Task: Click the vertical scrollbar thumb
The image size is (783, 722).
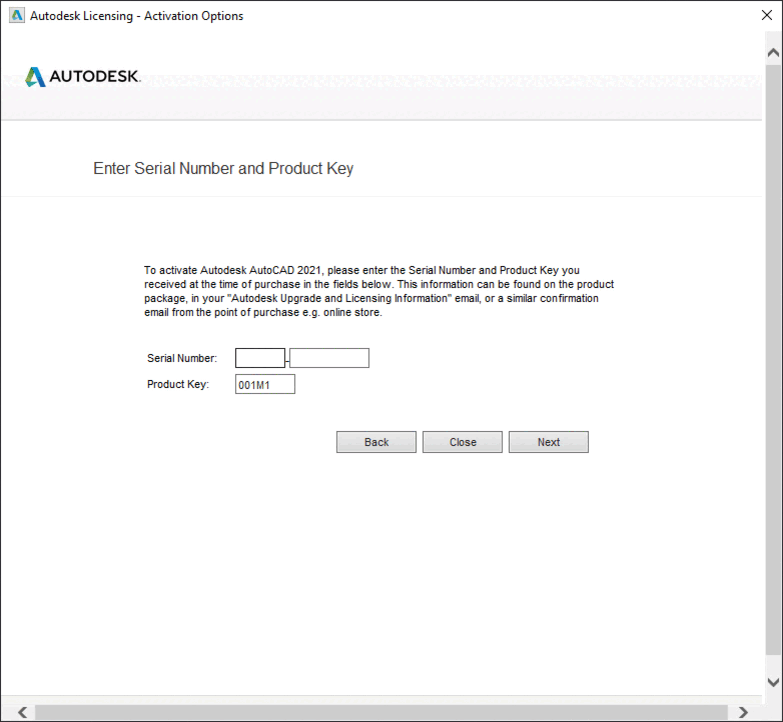Action: (x=774, y=360)
